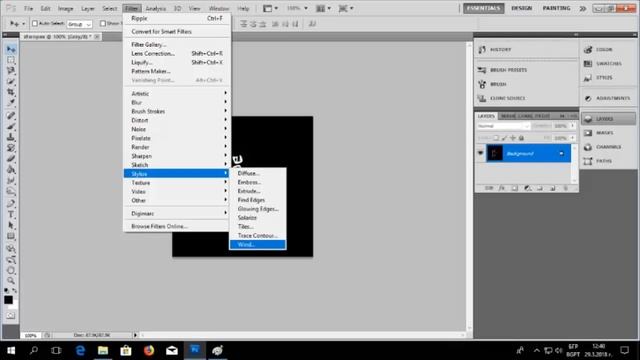This screenshot has width=640, height=360.
Task: Choose Wind from Stylize submenu
Action: (258, 244)
